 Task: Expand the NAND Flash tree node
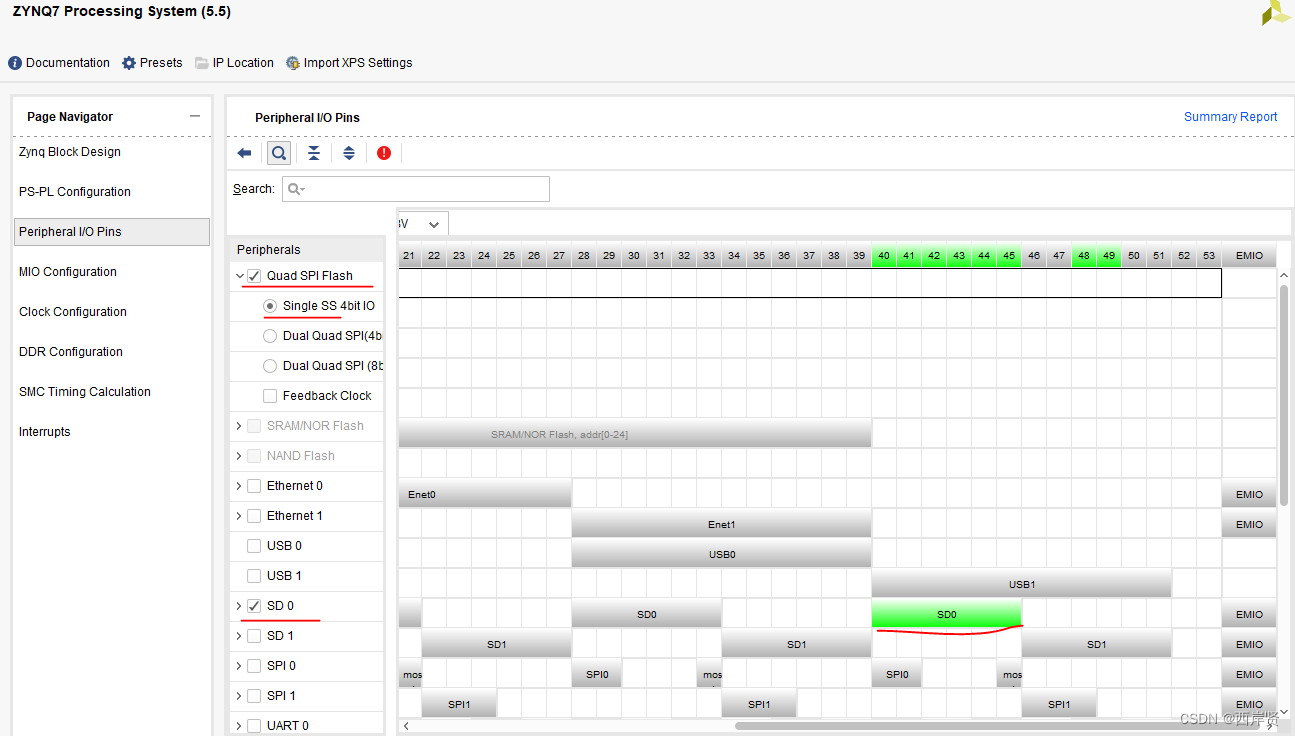point(239,456)
